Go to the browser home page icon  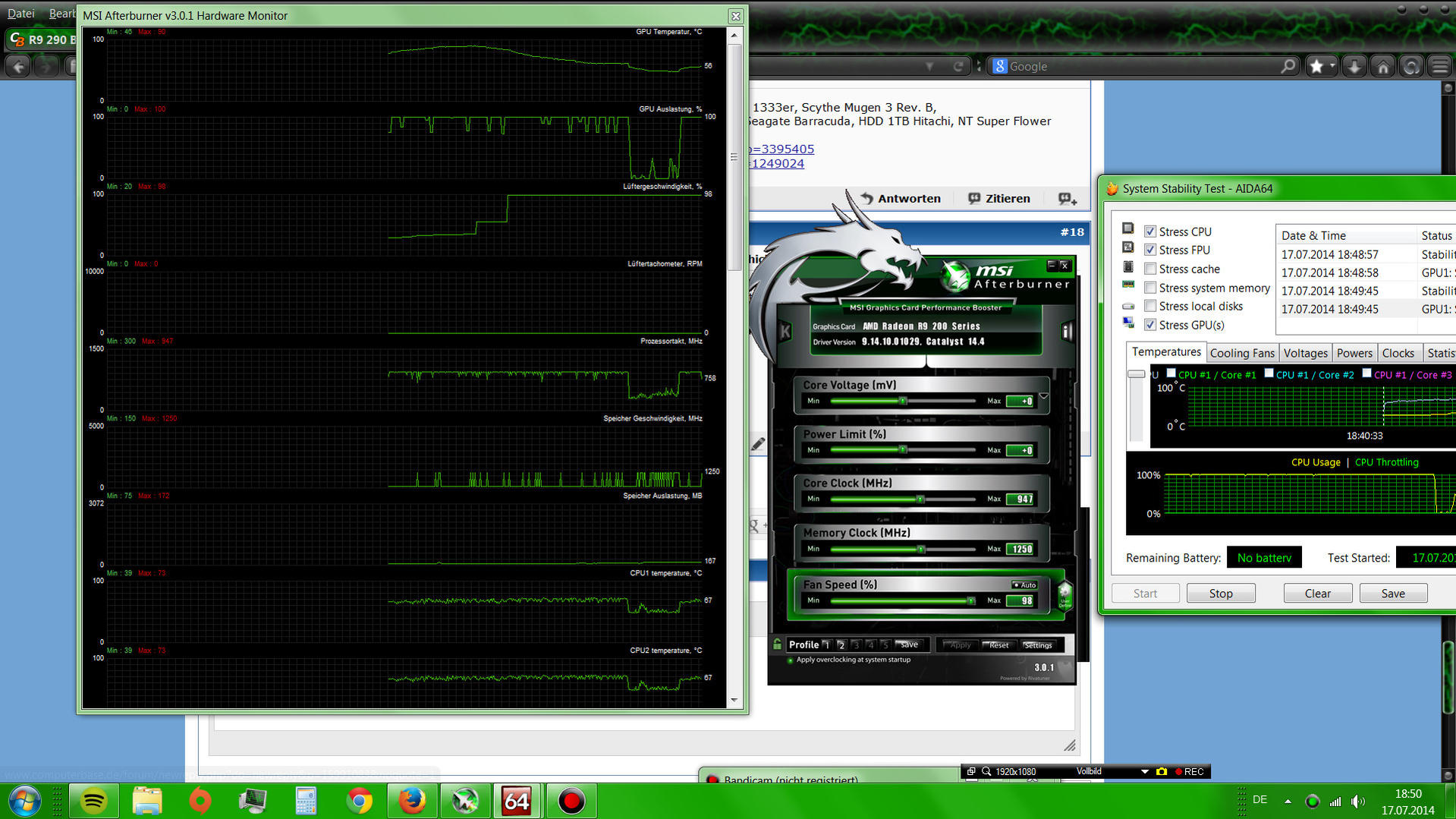tap(1383, 67)
